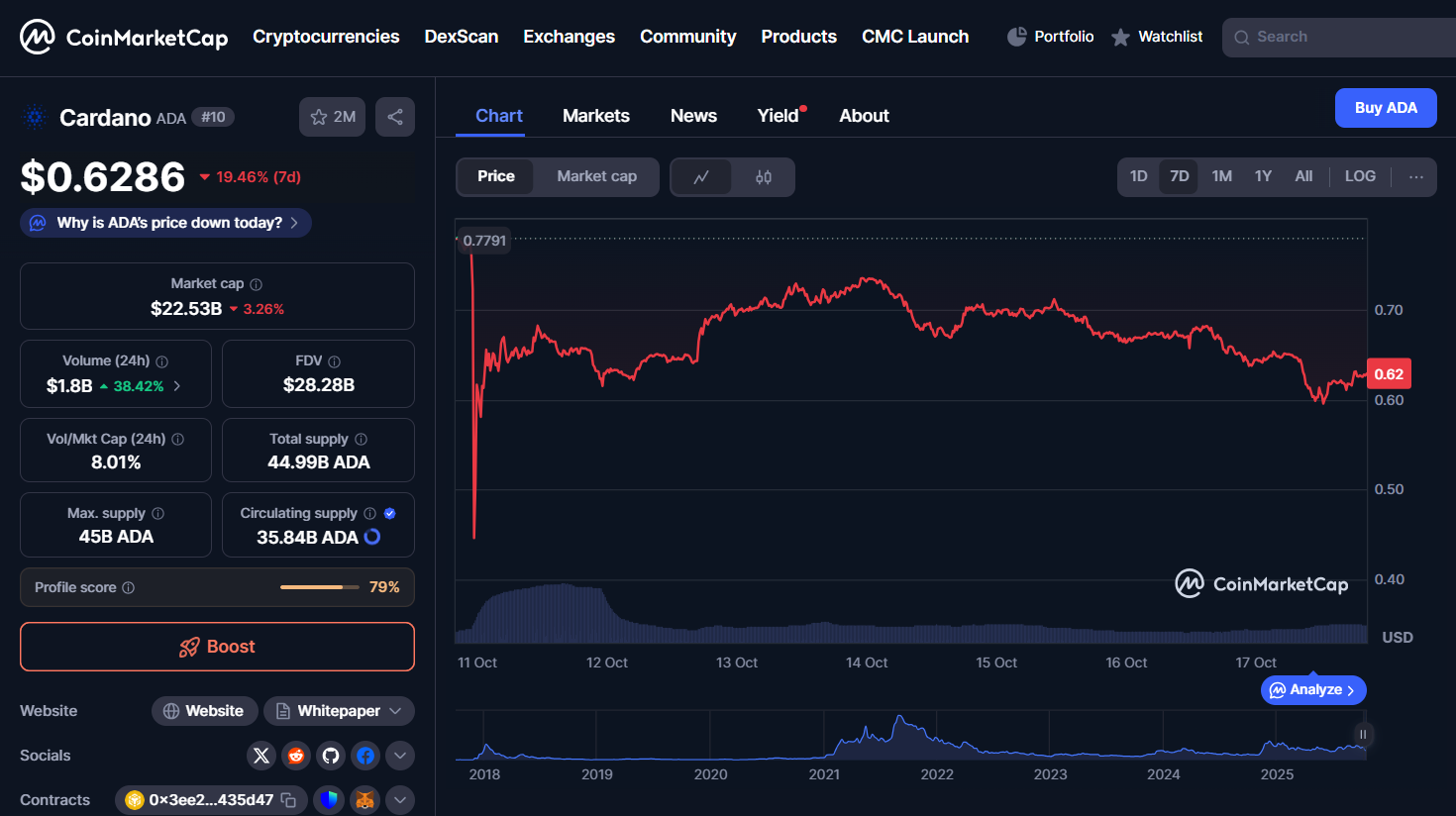1456x816 pixels.
Task: Open the Reddit social link
Action: 296,756
